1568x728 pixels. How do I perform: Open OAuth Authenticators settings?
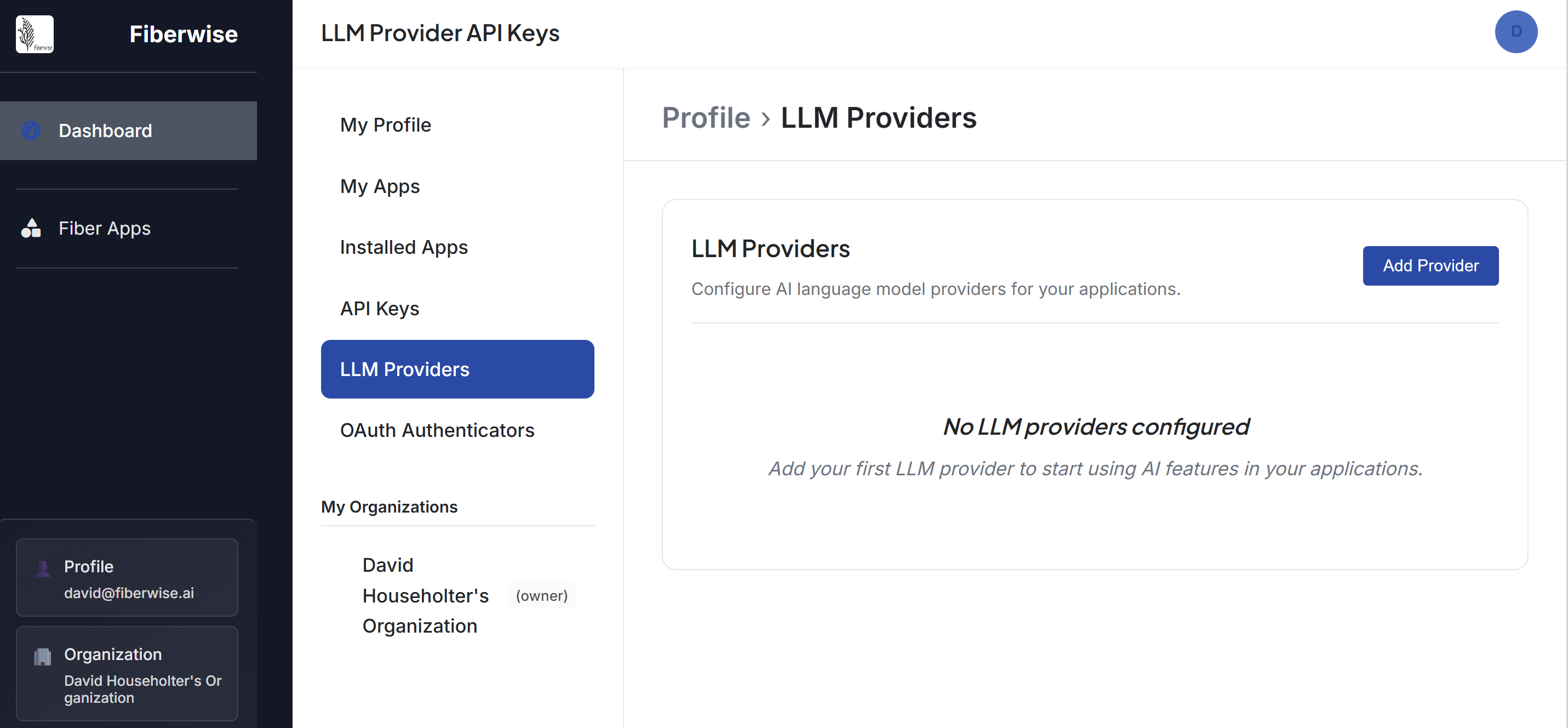coord(437,430)
